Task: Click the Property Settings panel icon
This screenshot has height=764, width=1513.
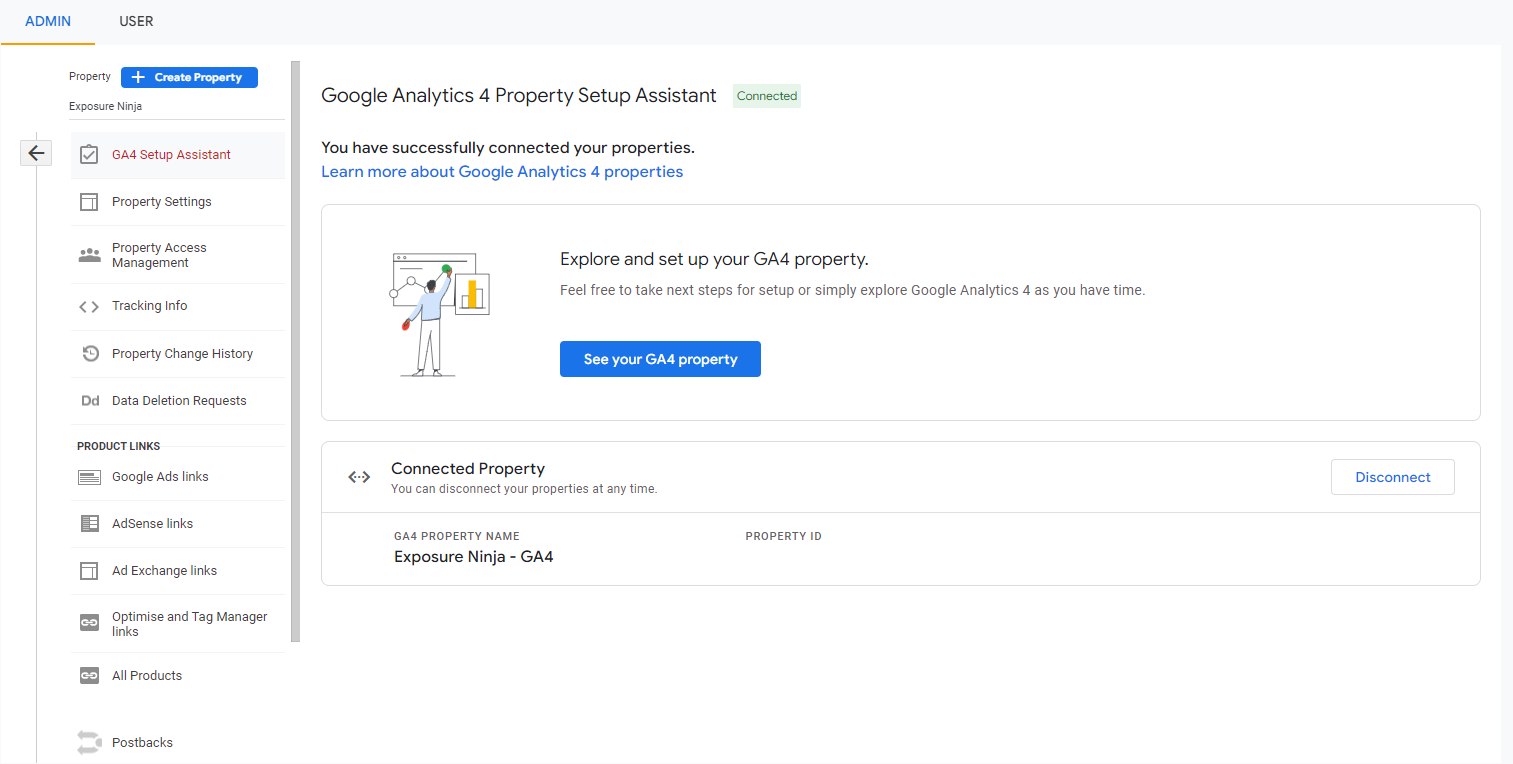Action: click(x=89, y=201)
